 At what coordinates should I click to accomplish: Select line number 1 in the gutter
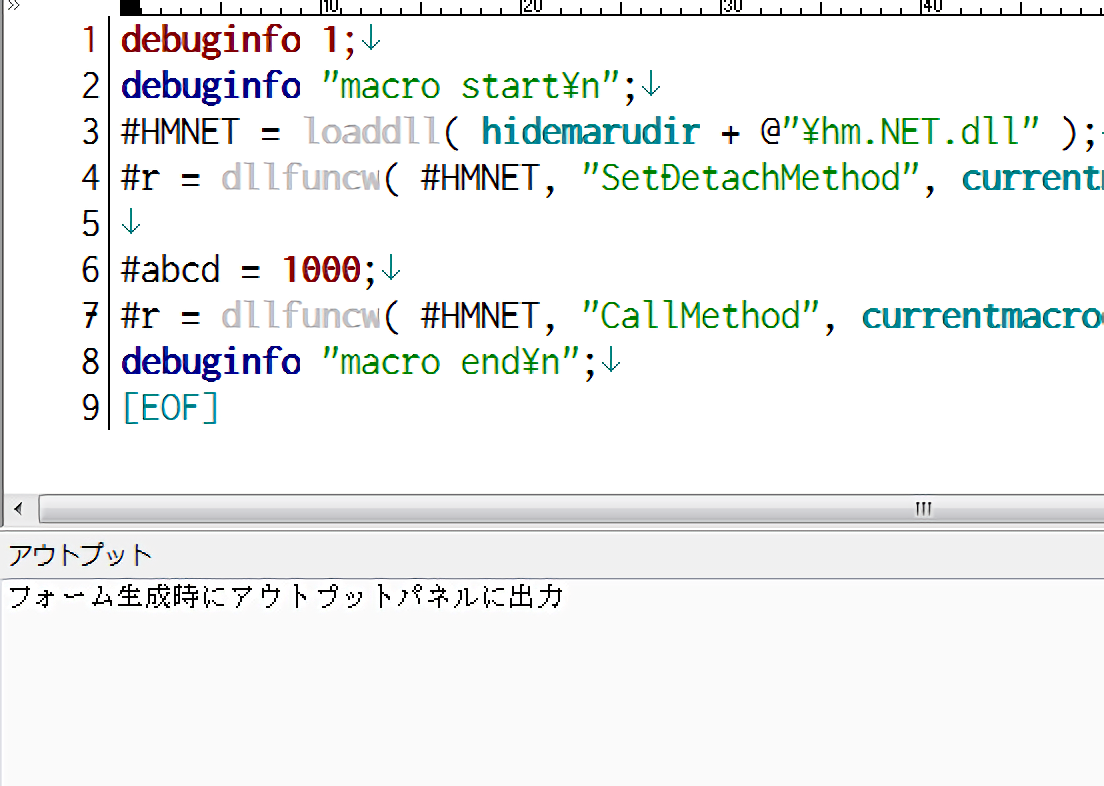(90, 40)
